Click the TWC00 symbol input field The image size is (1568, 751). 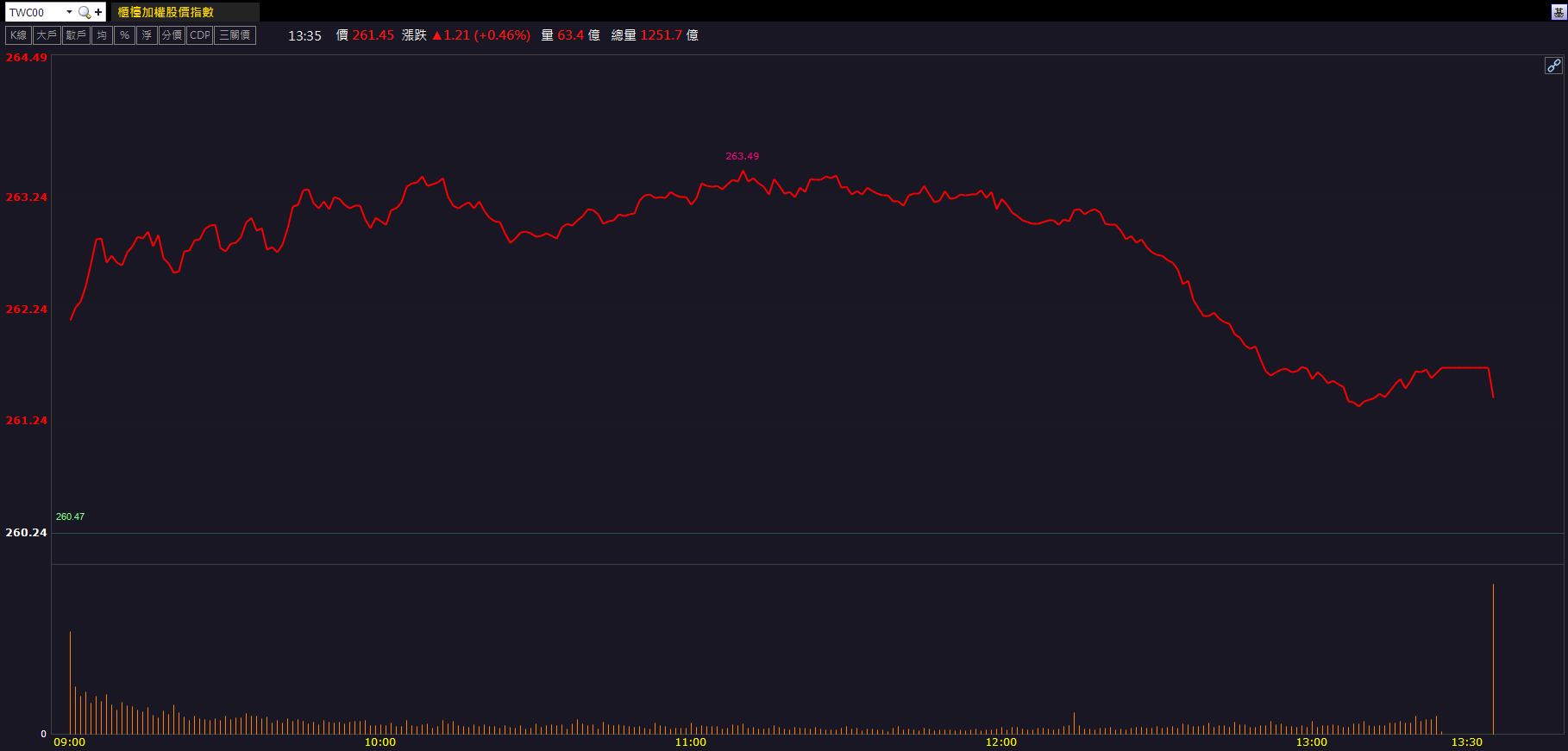pos(34,12)
